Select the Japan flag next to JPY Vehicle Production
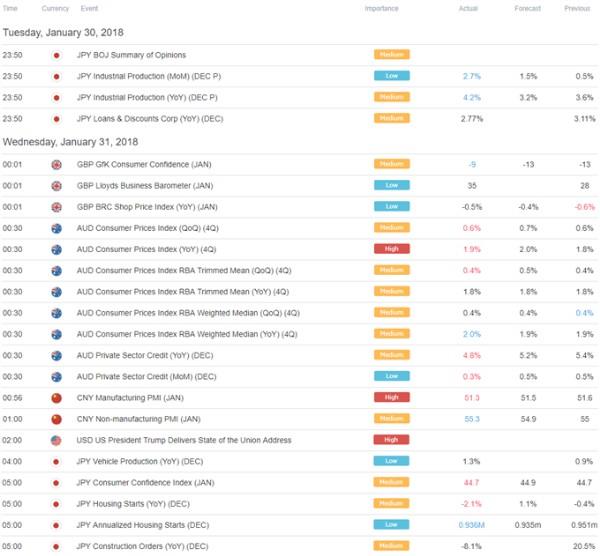 coord(56,461)
